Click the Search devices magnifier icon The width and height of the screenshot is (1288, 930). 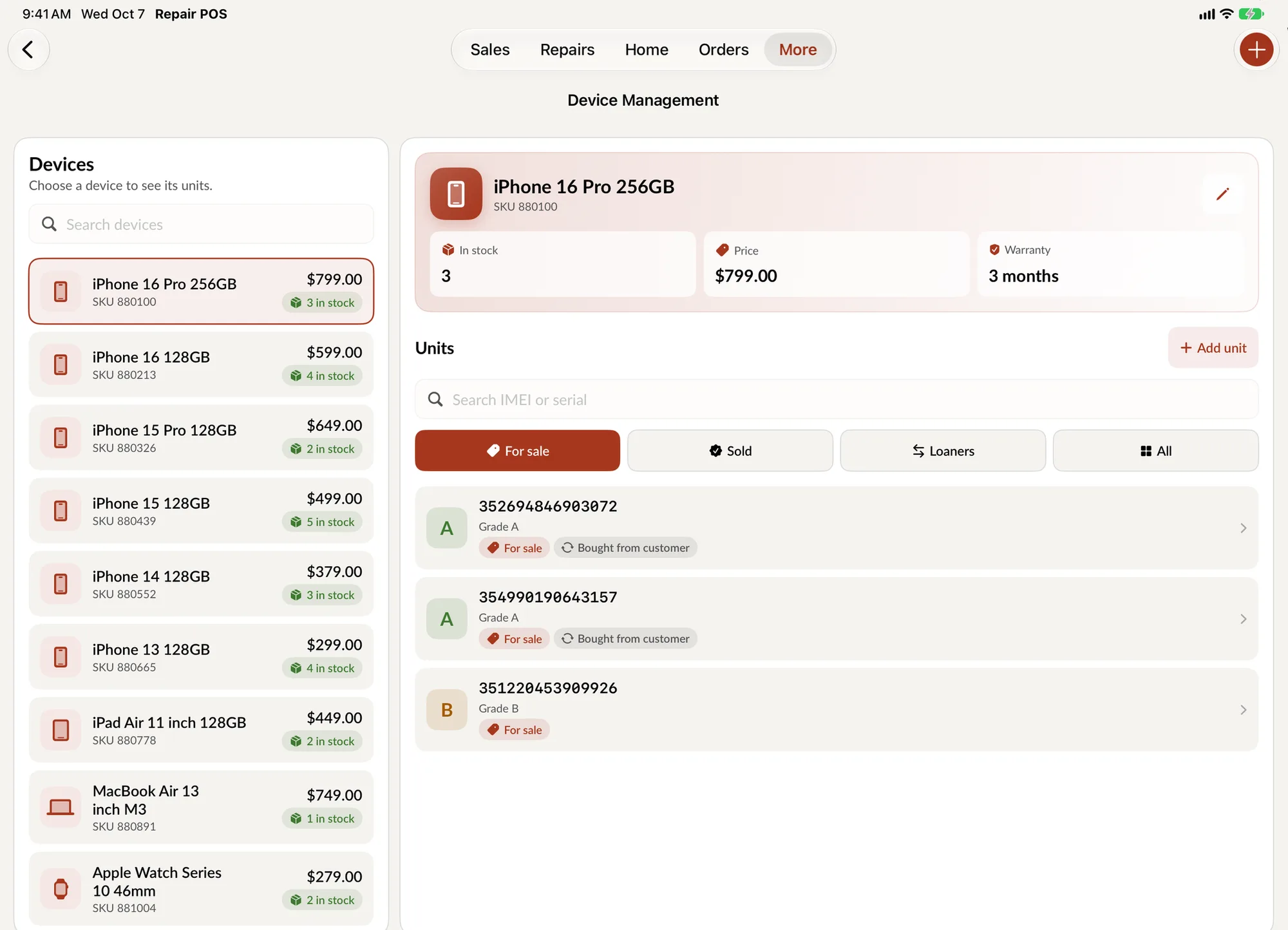click(x=49, y=224)
